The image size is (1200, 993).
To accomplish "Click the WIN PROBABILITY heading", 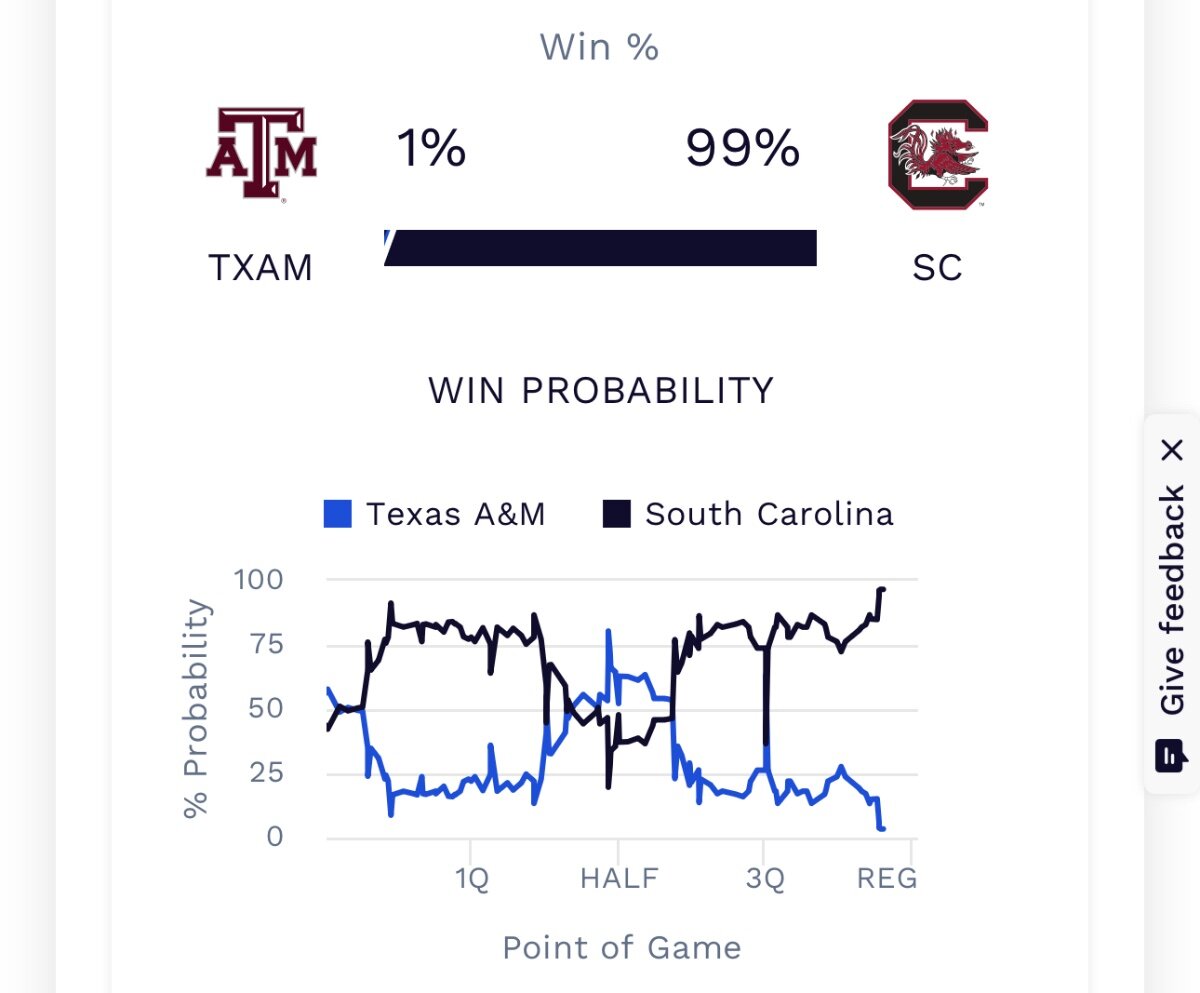I will tap(601, 391).
